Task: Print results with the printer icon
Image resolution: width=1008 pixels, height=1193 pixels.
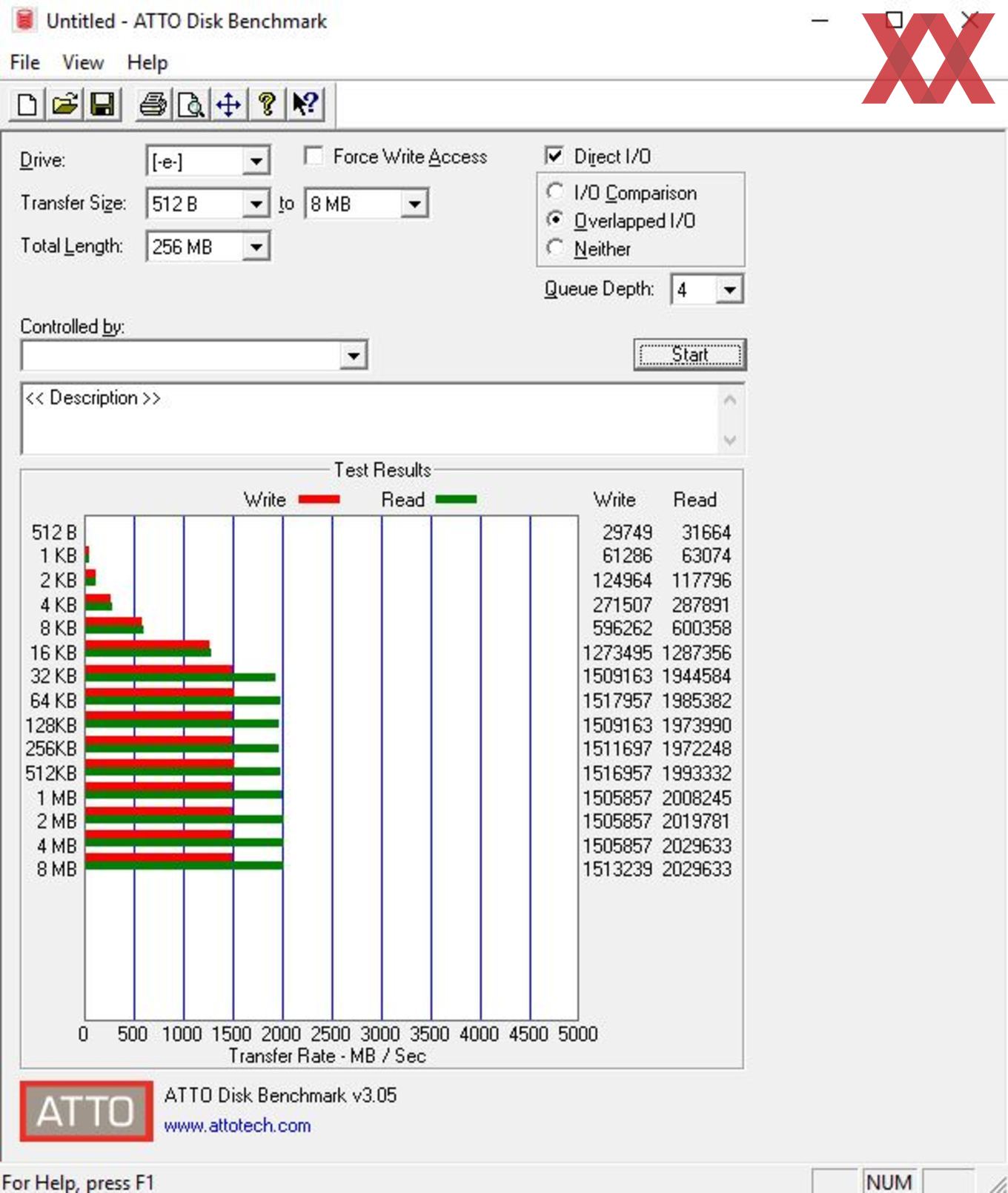Action: 153,105
